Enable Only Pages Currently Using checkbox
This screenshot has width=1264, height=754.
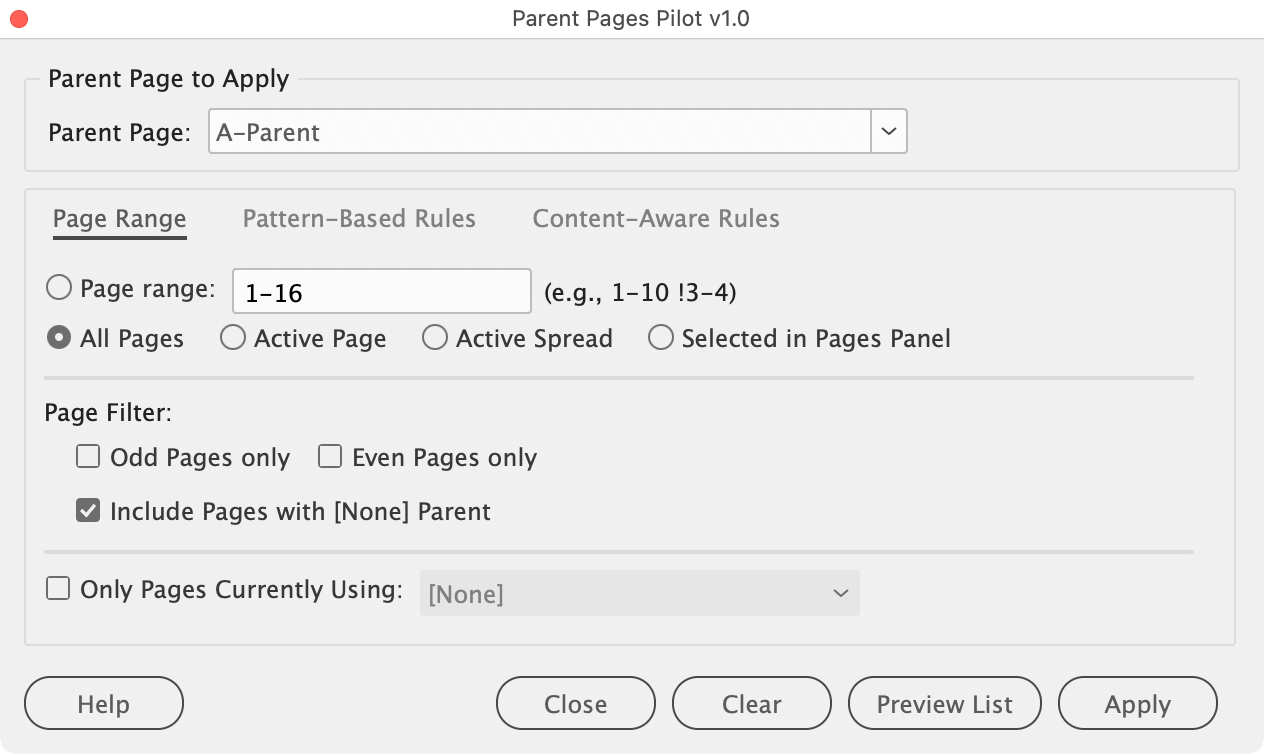pyautogui.click(x=59, y=589)
